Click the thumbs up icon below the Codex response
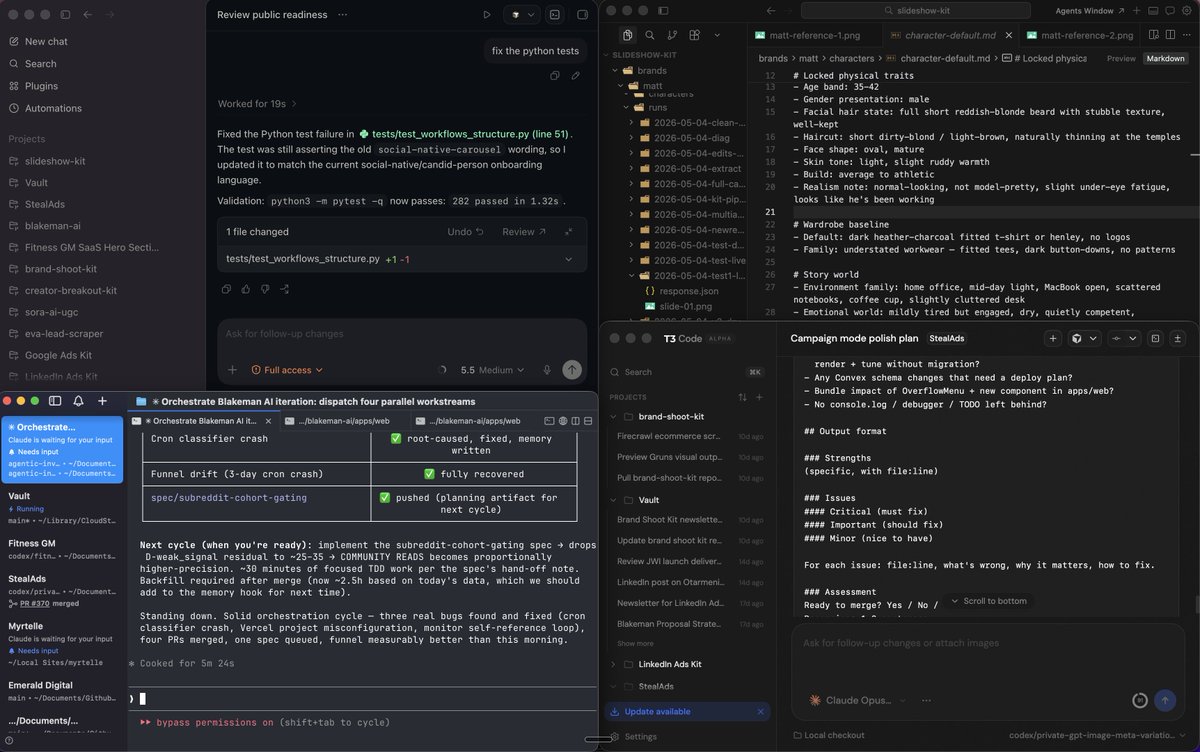 coord(246,288)
